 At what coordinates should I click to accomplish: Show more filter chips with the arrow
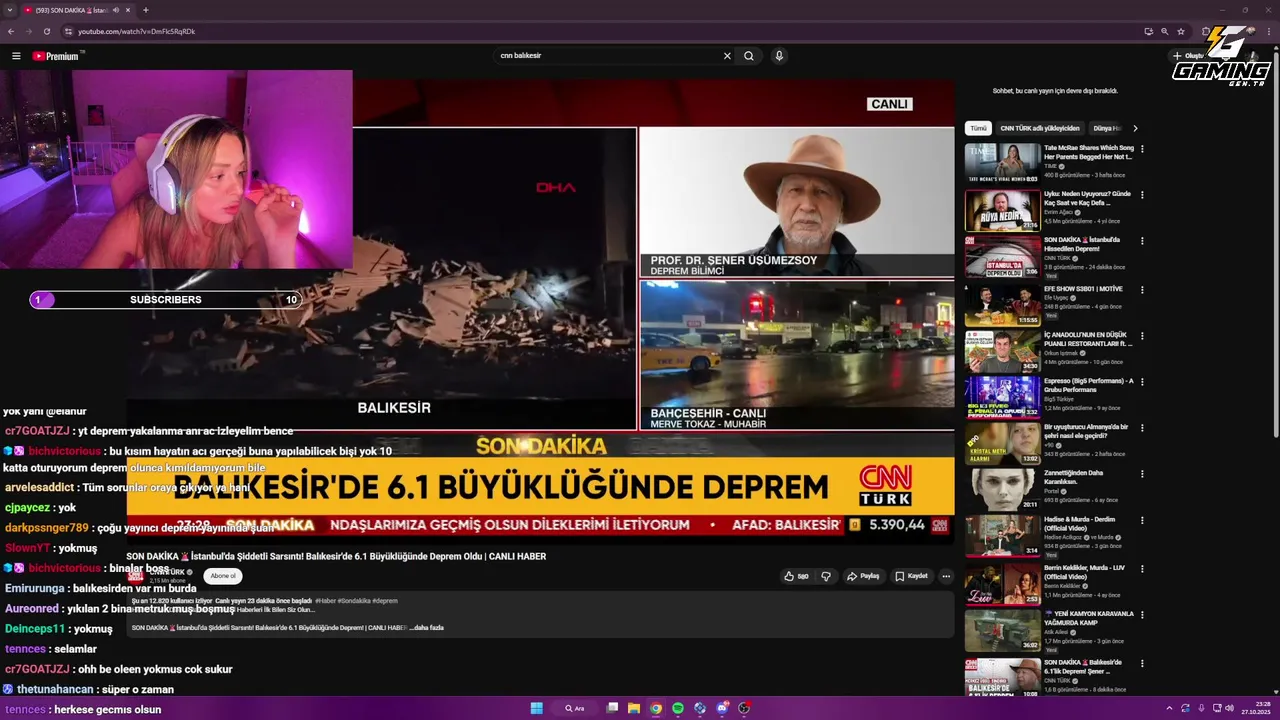point(1135,128)
